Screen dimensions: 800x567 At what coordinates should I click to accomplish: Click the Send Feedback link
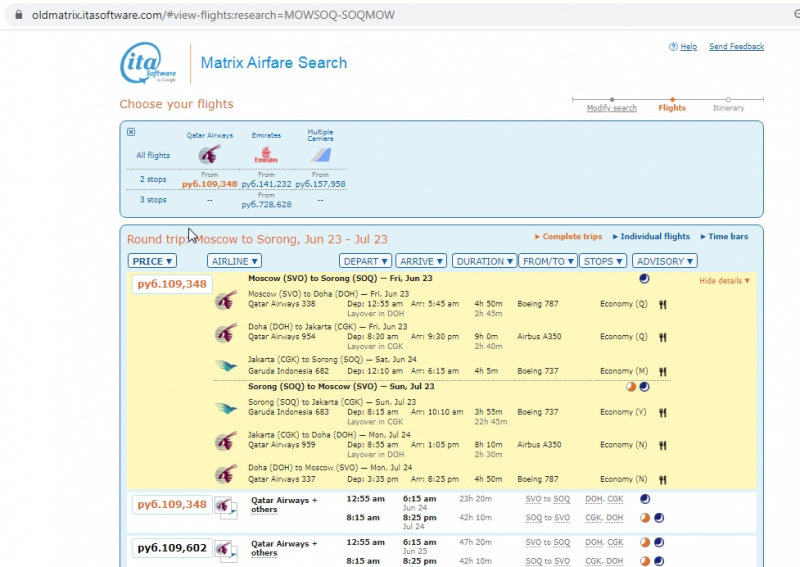pos(736,47)
